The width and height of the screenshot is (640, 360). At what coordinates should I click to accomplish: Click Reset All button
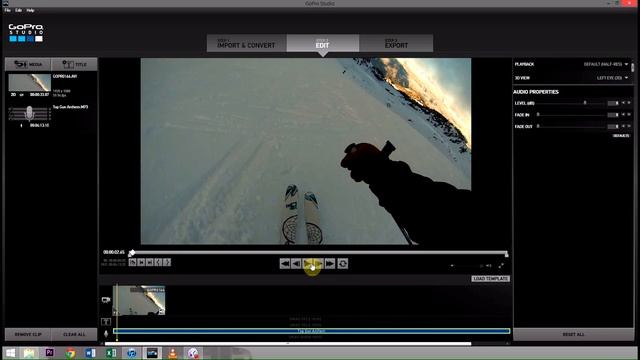573,334
